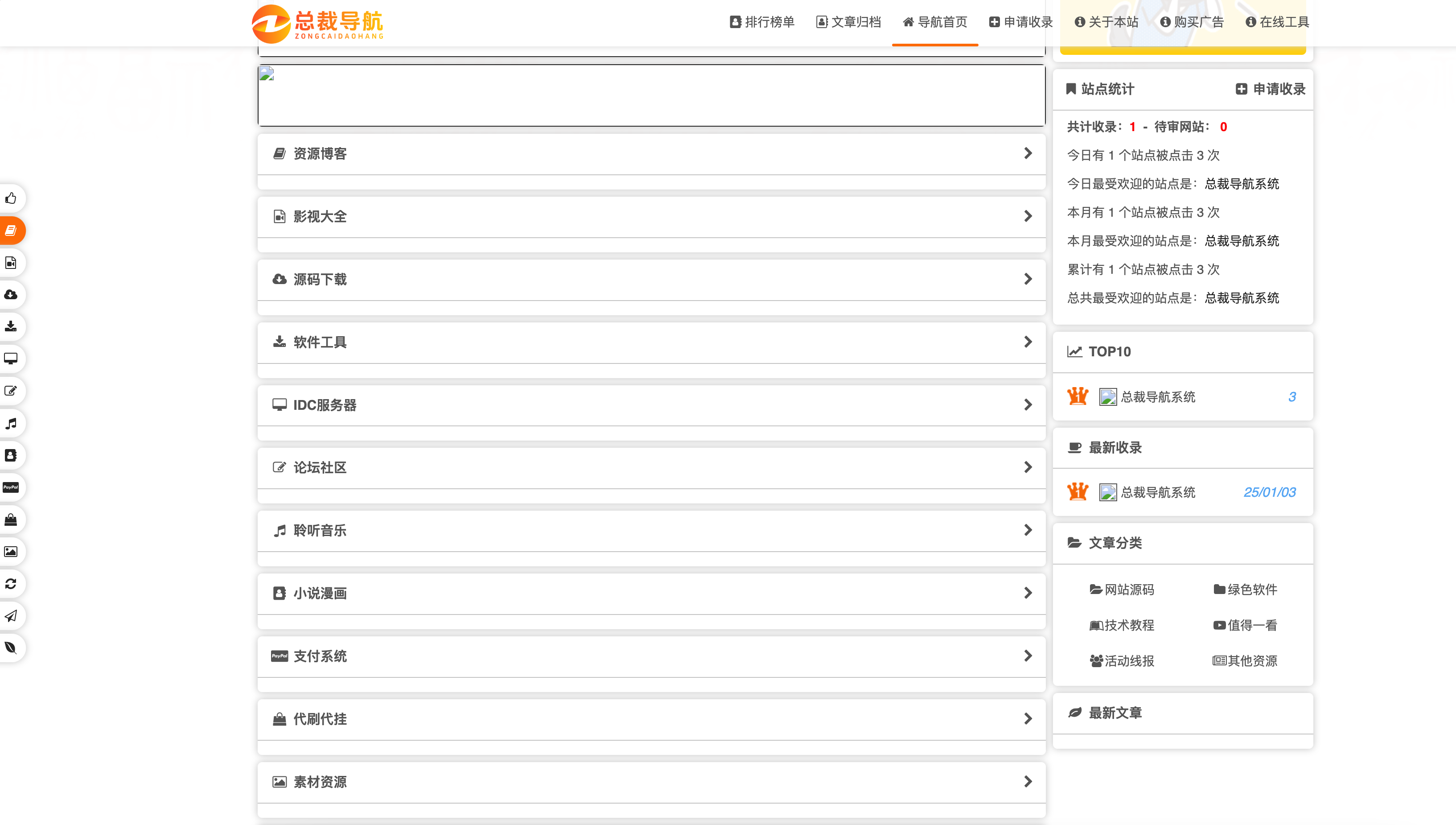Expand the 论坛社区 section chevron

pyautogui.click(x=1028, y=467)
